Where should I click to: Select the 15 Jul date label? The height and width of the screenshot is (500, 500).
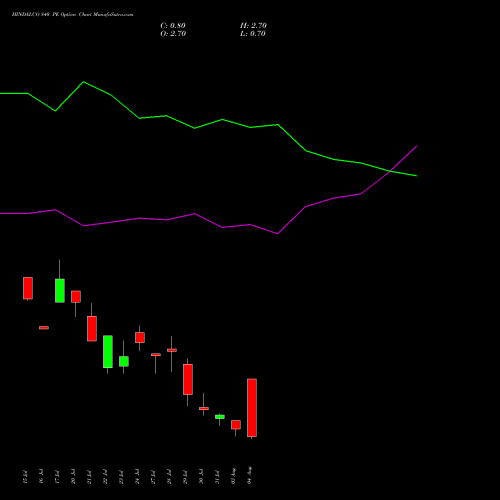25,477
